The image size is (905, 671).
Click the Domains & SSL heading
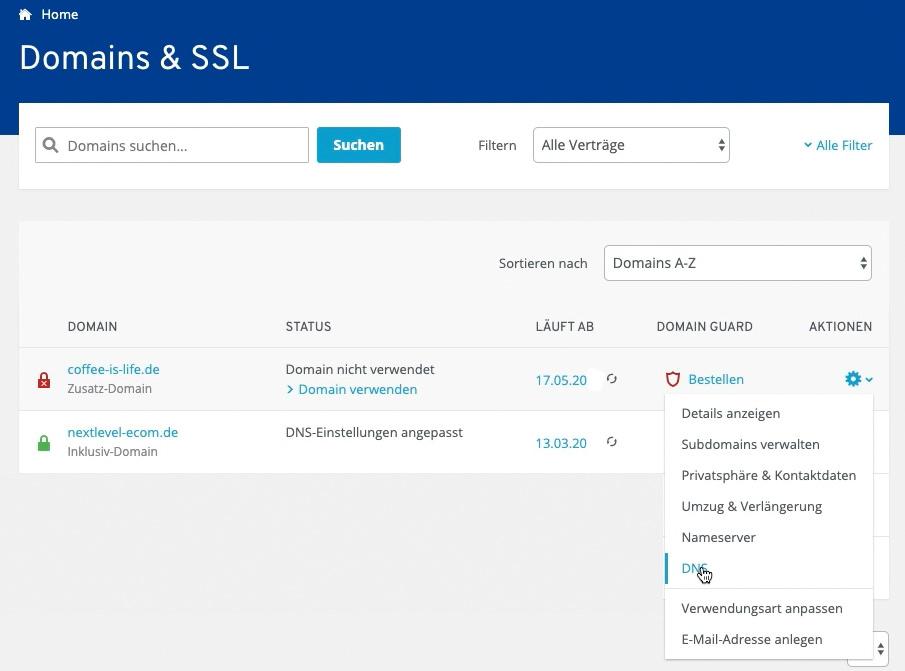(x=134, y=58)
